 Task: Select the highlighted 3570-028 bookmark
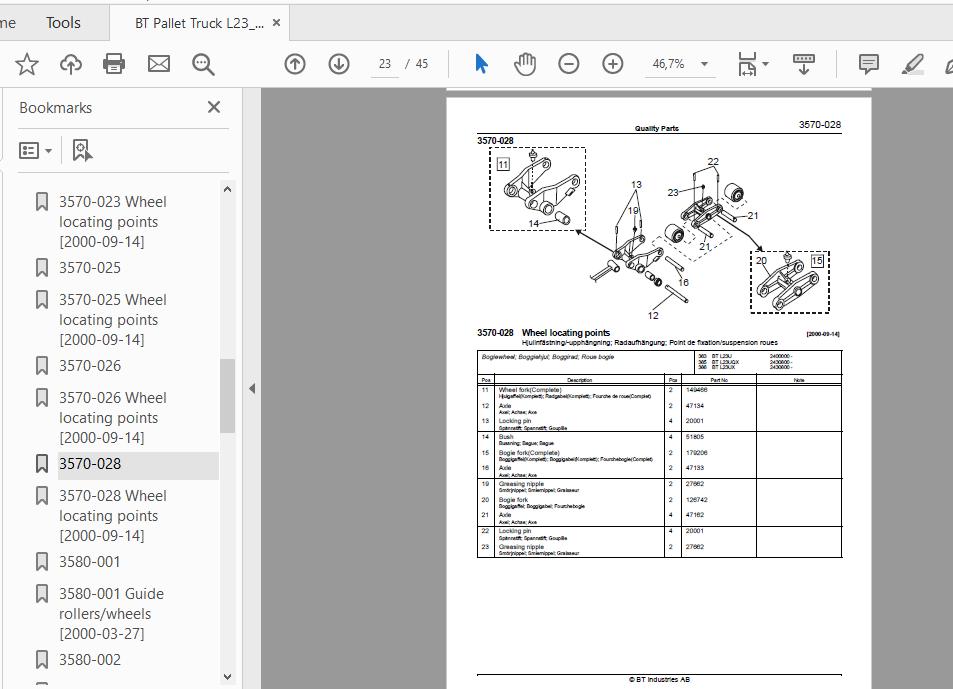90,464
